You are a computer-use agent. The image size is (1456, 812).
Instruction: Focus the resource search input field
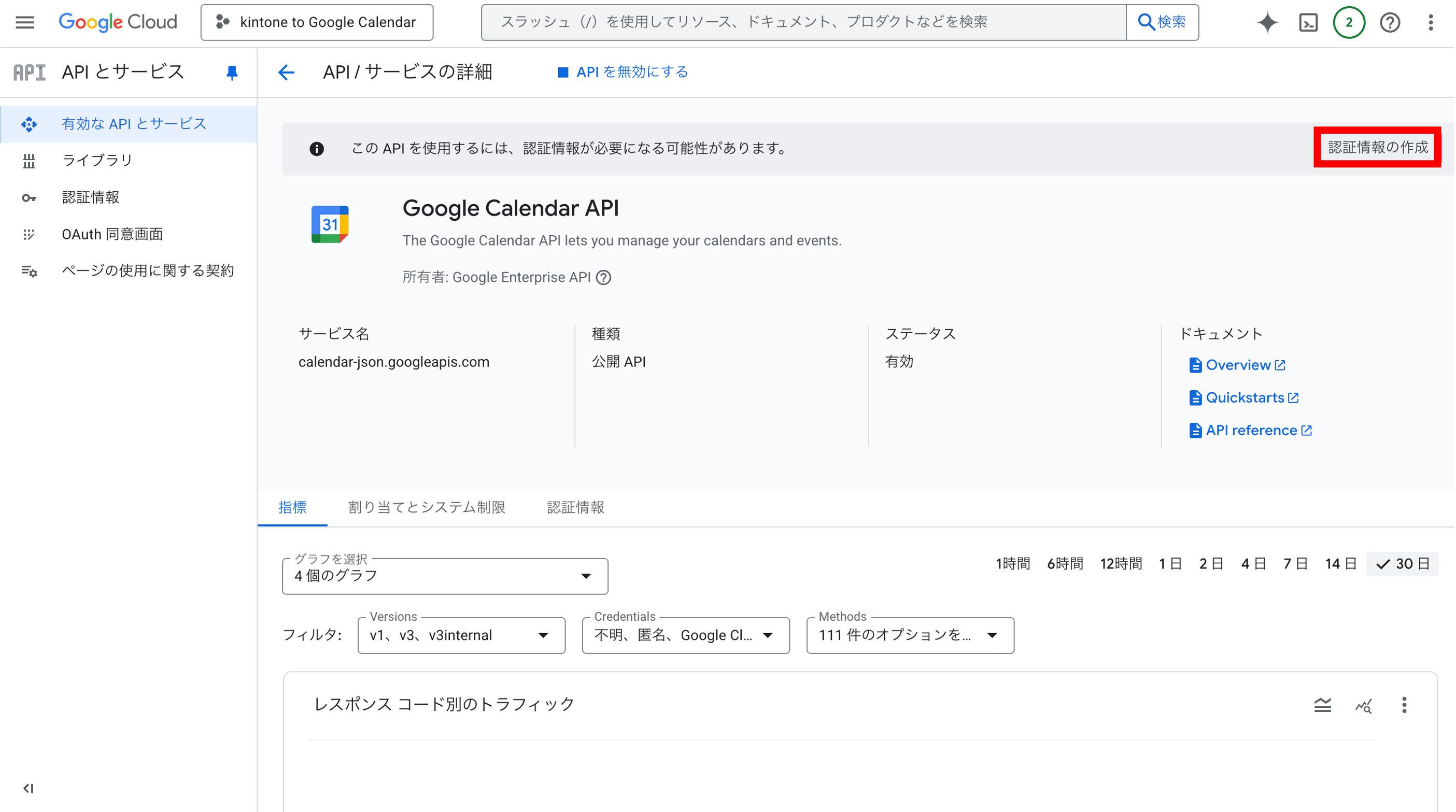[x=804, y=23]
